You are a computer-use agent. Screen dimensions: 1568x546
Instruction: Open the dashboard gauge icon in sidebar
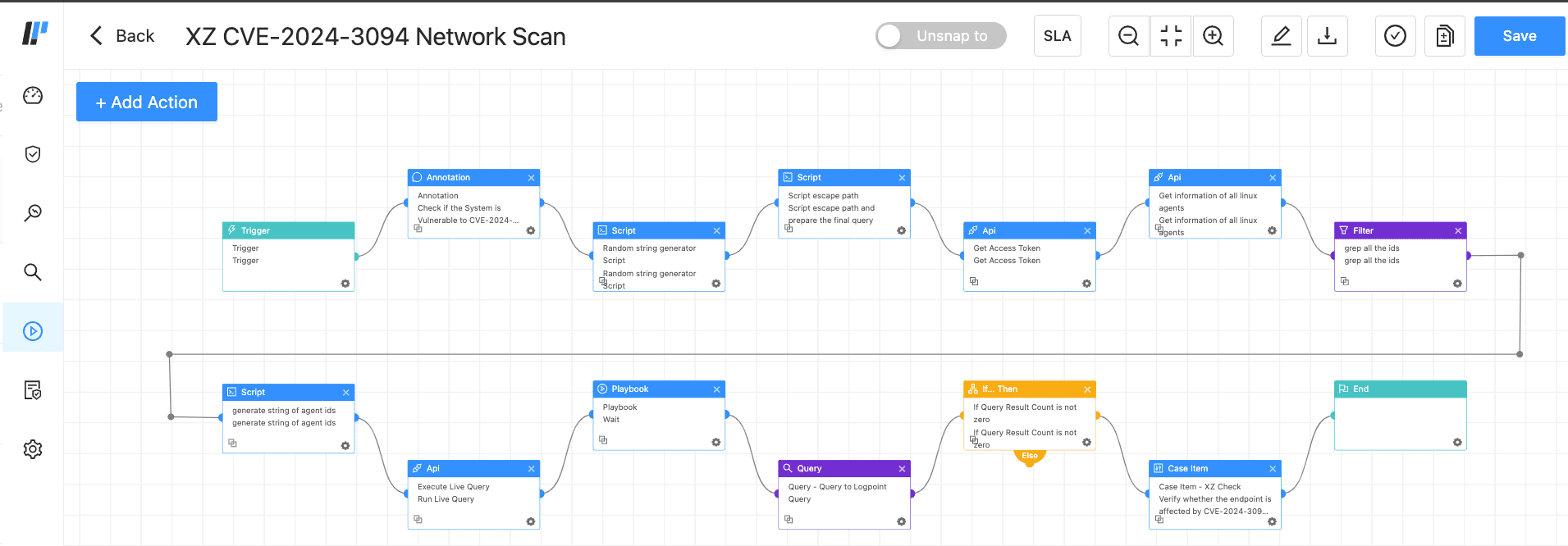[33, 96]
